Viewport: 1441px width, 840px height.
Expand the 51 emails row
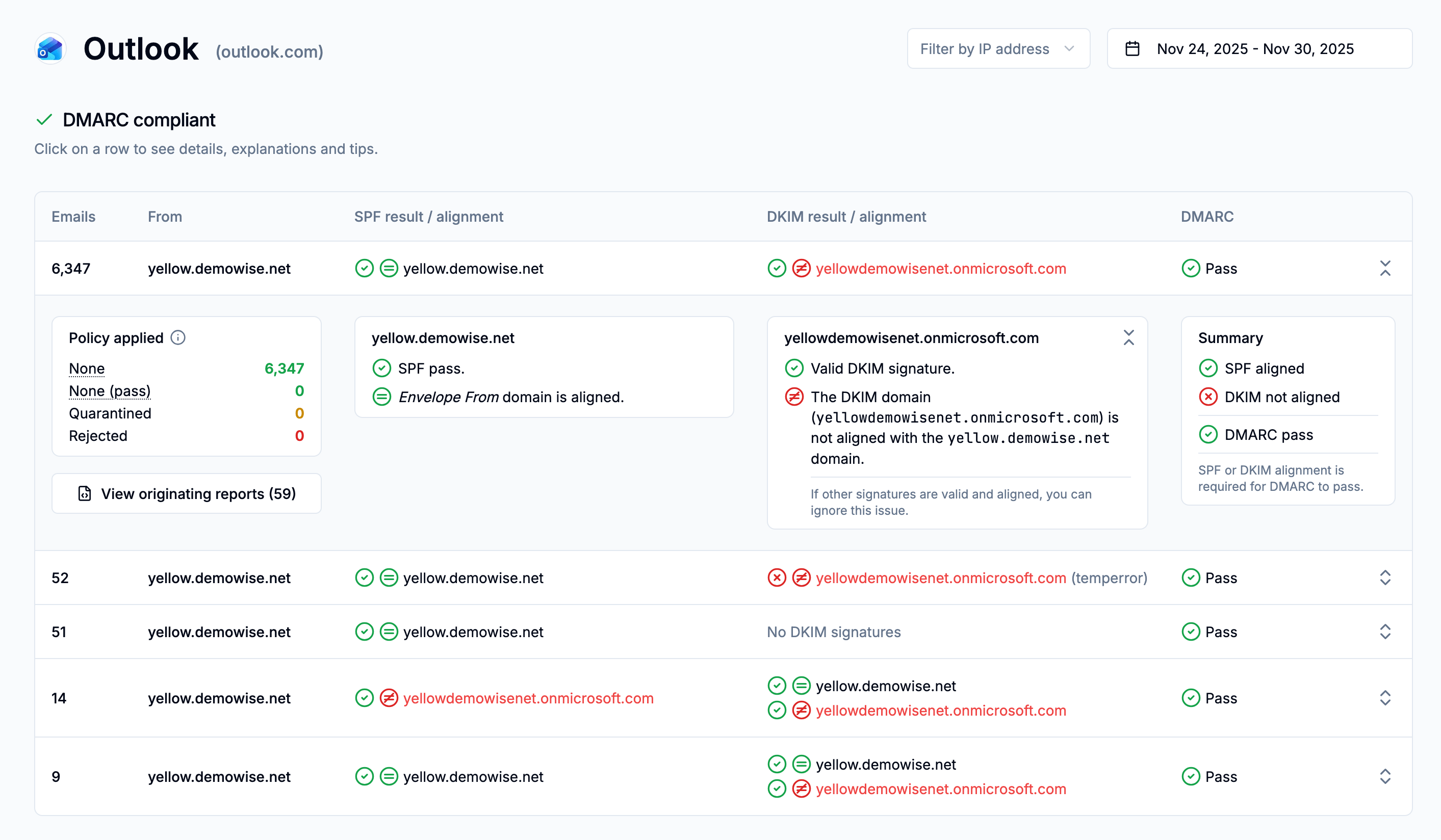click(x=1385, y=632)
